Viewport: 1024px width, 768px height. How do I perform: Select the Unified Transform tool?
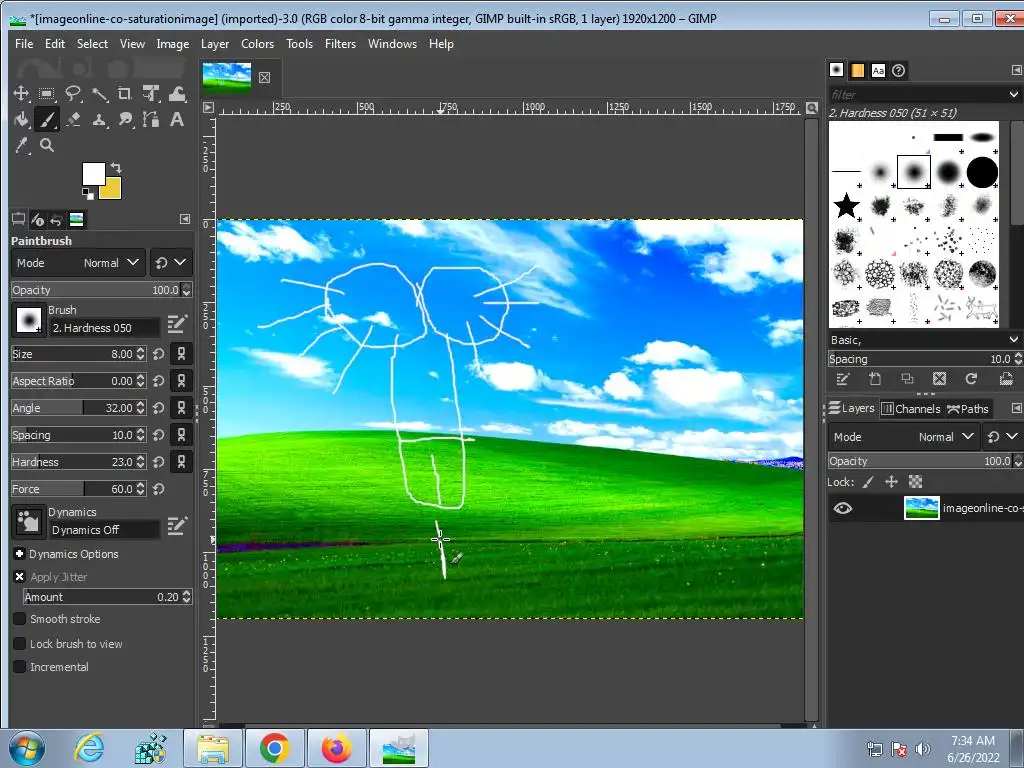coord(151,93)
